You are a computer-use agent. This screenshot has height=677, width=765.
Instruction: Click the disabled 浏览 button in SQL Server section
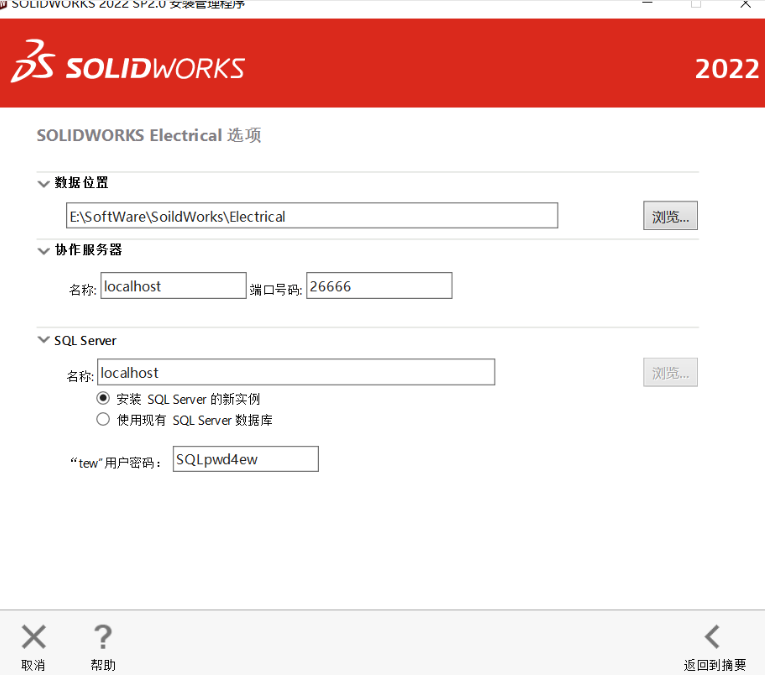[670, 373]
